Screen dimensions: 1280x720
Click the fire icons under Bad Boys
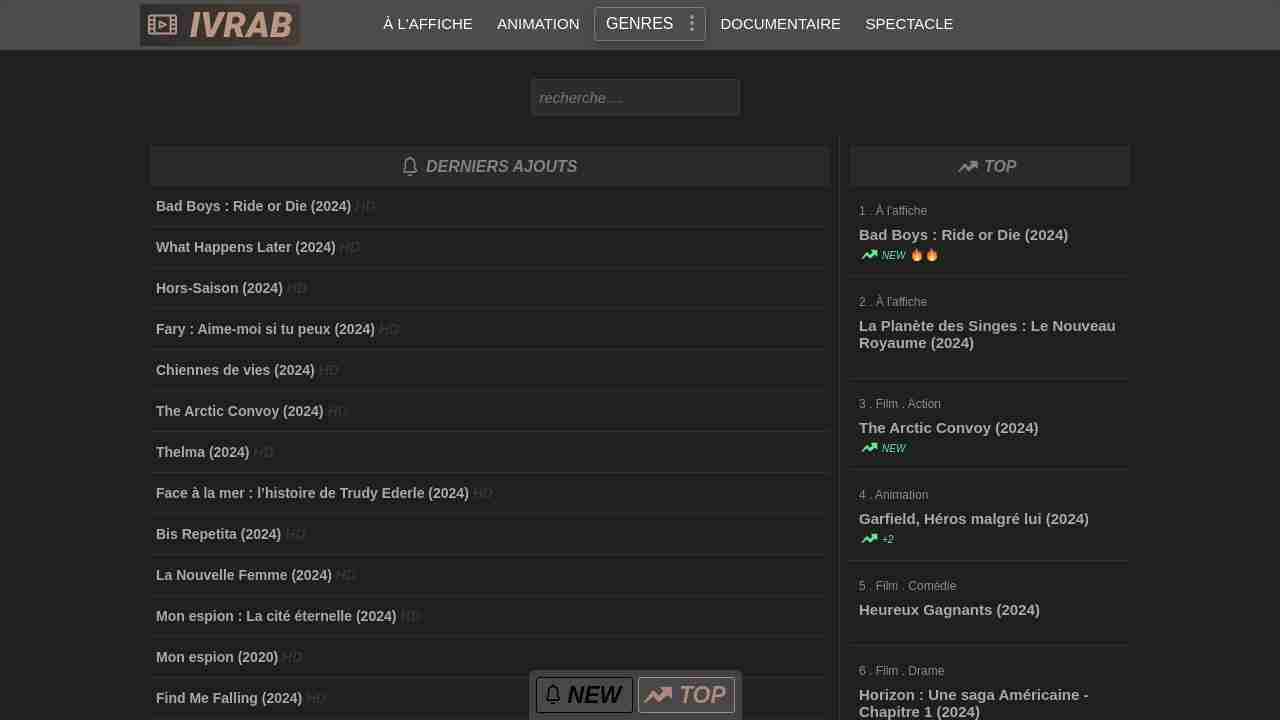924,255
